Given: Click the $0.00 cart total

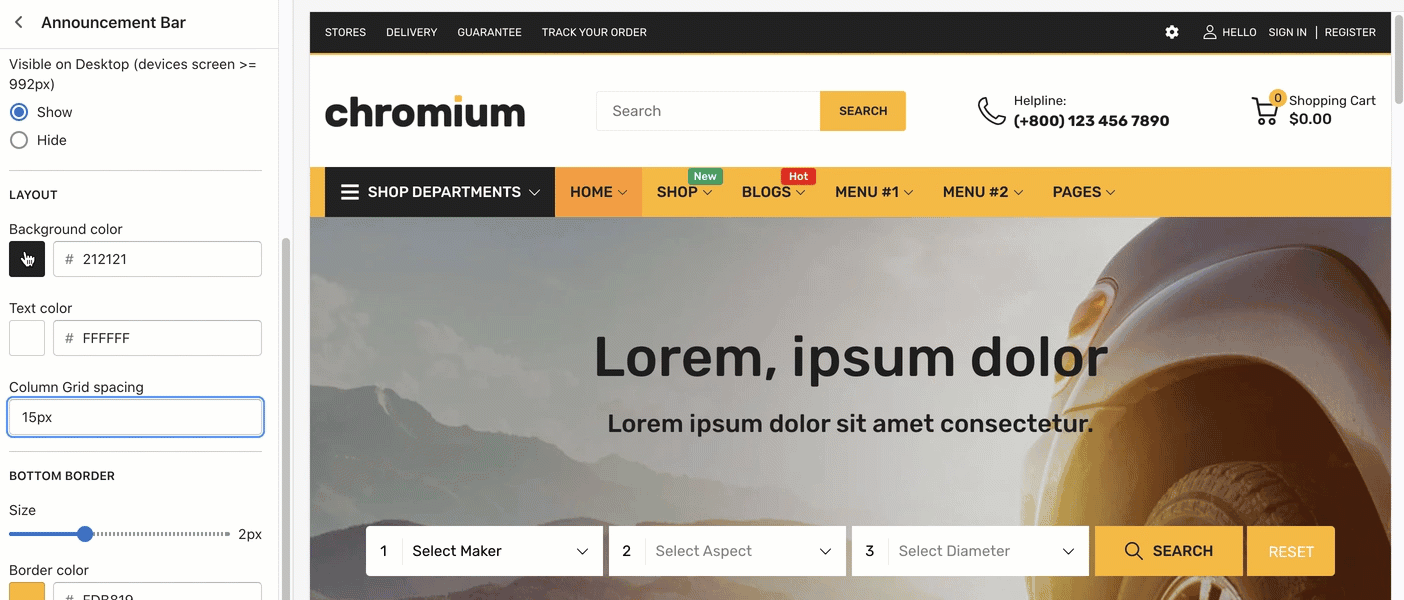Looking at the screenshot, I should 1310,119.
